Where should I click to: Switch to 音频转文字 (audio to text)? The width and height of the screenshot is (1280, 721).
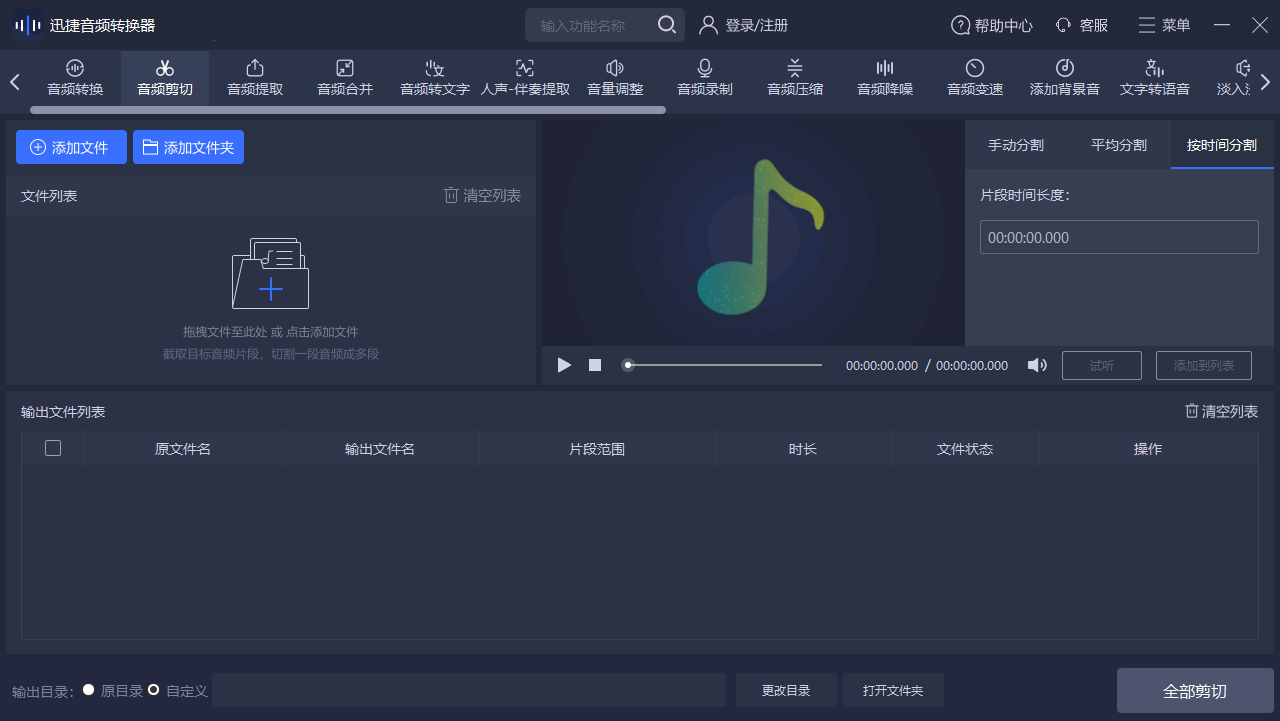click(434, 78)
